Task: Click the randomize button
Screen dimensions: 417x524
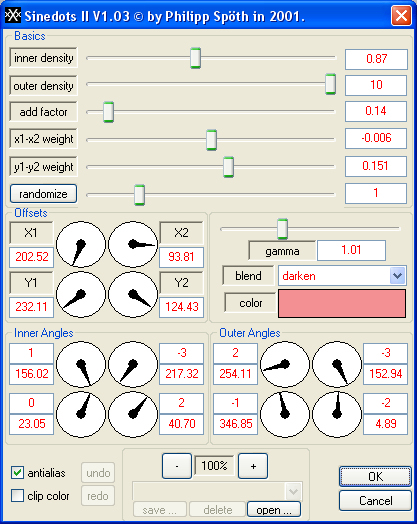Action: pyautogui.click(x=43, y=194)
